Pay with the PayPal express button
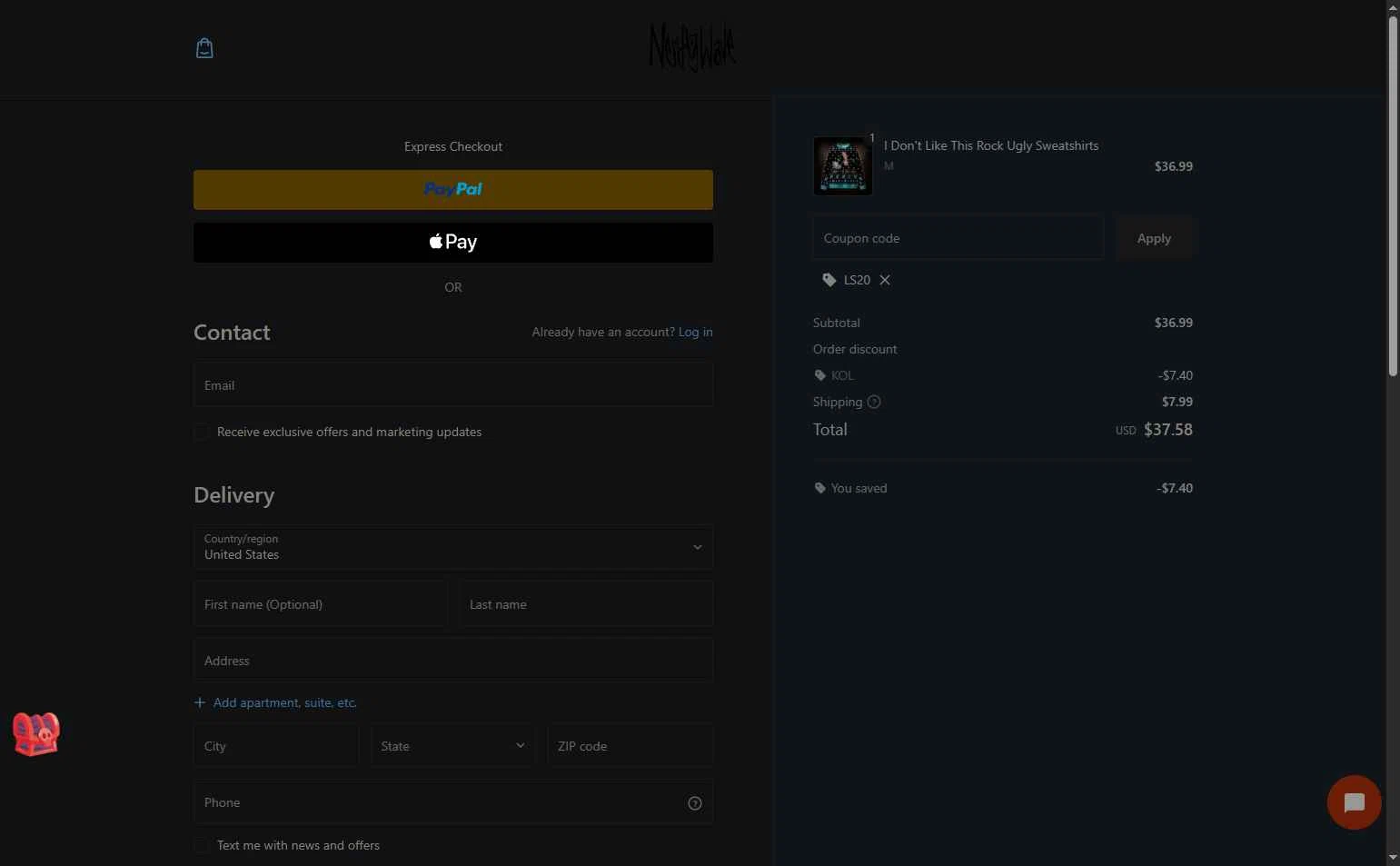The image size is (1400, 866). [x=453, y=190]
